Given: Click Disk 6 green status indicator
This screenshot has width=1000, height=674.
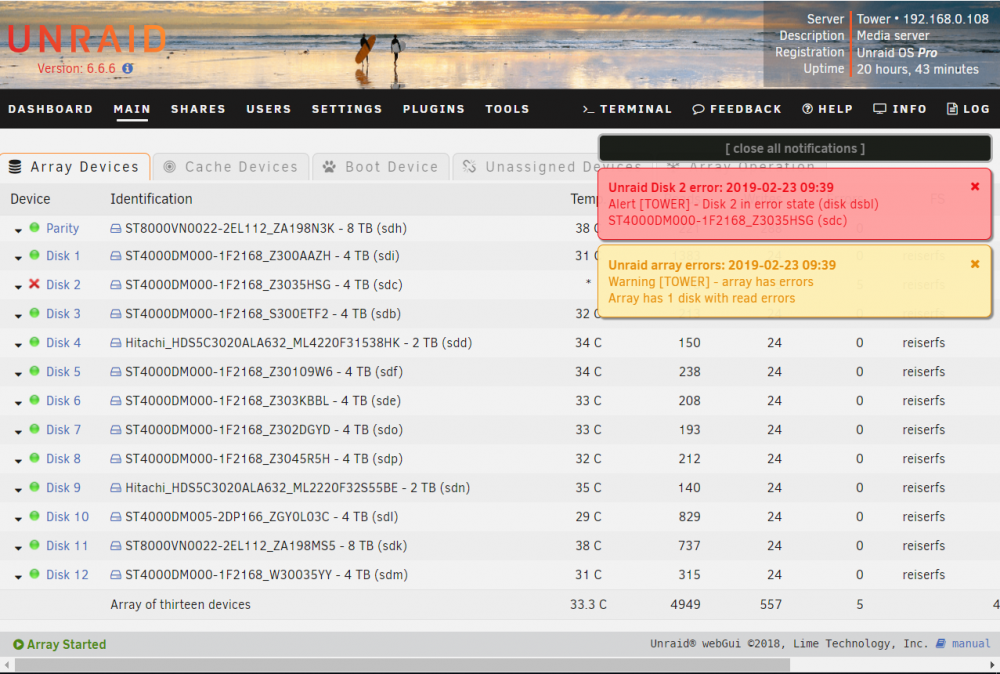Looking at the screenshot, I should click(x=34, y=400).
